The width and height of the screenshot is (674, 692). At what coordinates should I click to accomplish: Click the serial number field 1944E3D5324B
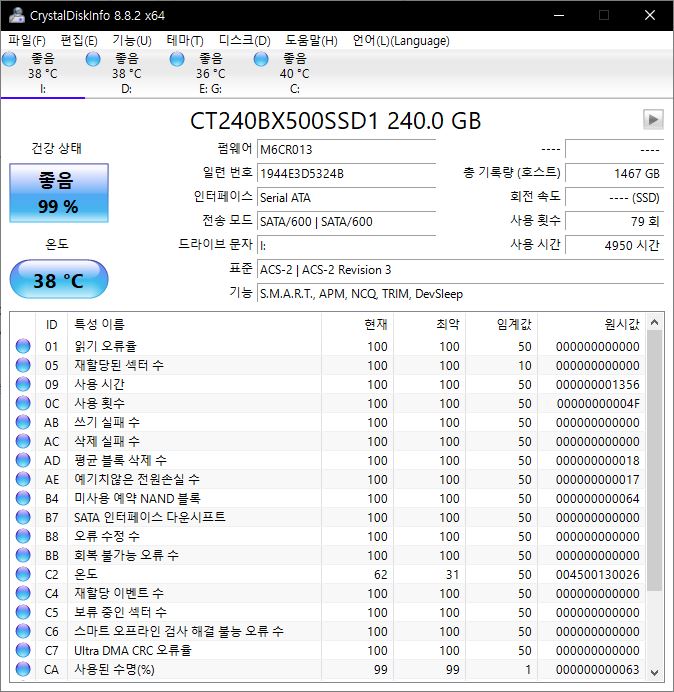pos(346,173)
